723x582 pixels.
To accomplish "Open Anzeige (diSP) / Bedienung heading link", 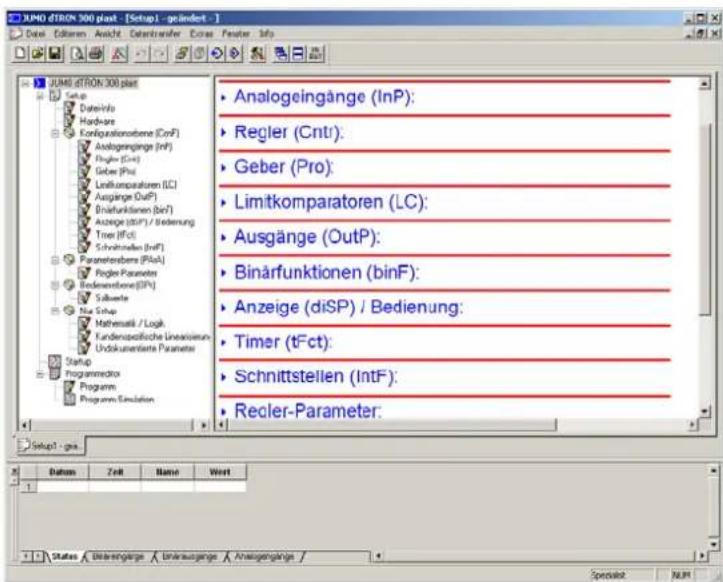I will (x=348, y=307).
